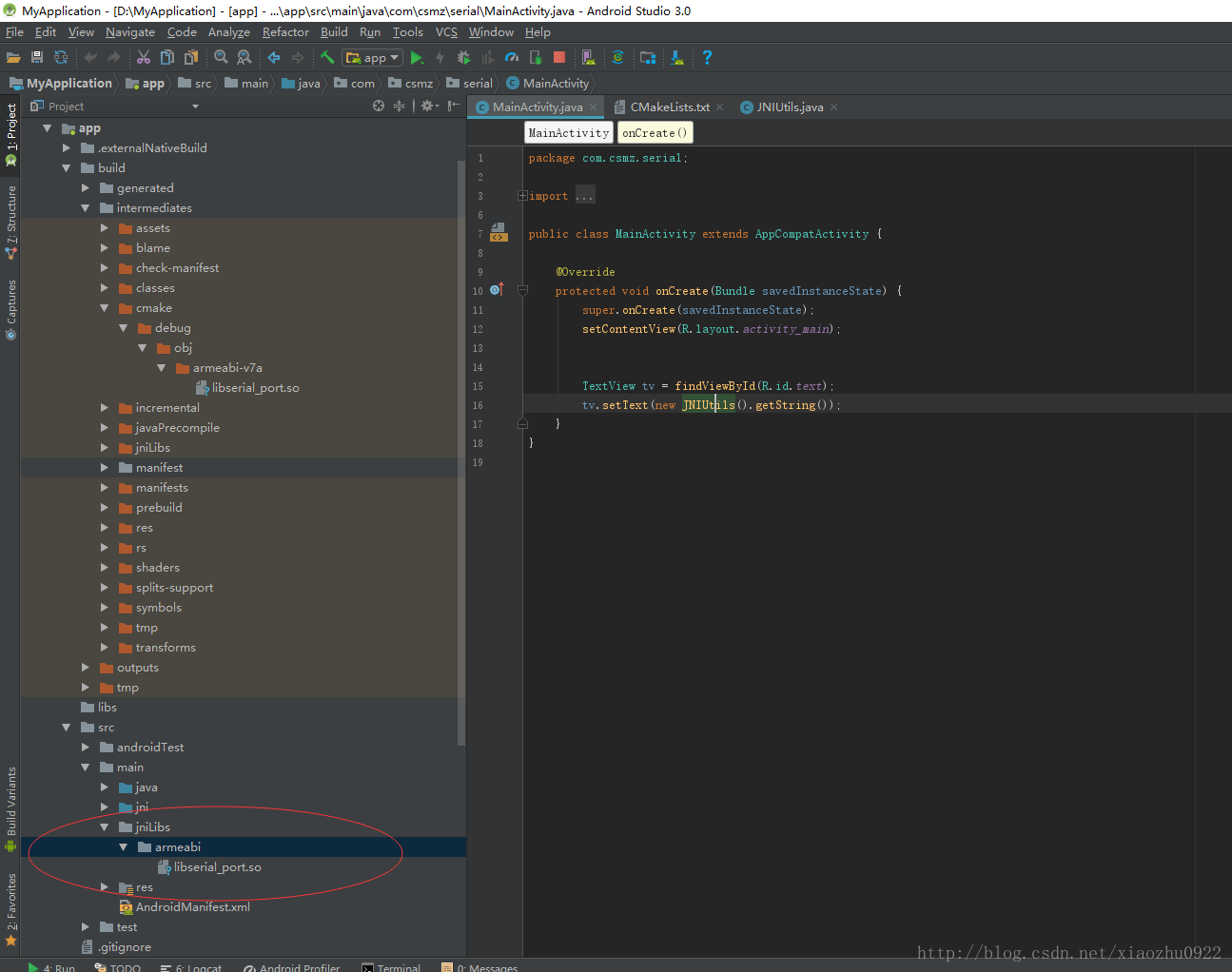Switch to JNIUtils.java editor tab
The image size is (1232, 972).
click(790, 107)
